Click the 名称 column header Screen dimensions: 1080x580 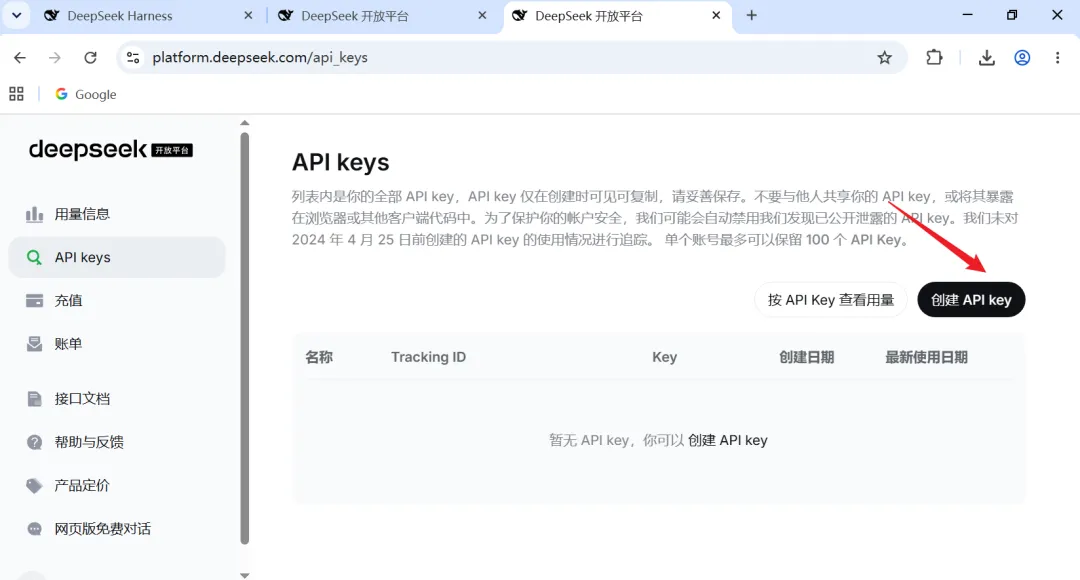click(319, 357)
